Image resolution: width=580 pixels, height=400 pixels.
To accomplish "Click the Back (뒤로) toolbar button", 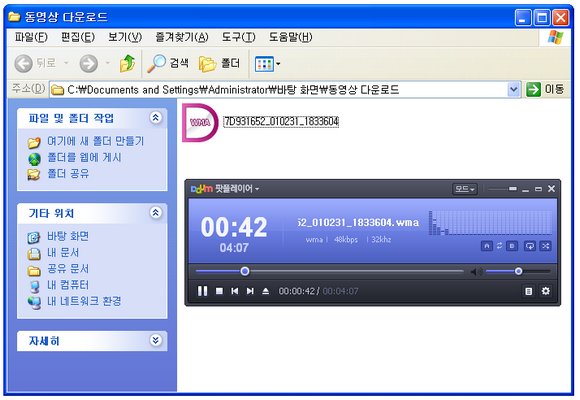I will coord(35,63).
